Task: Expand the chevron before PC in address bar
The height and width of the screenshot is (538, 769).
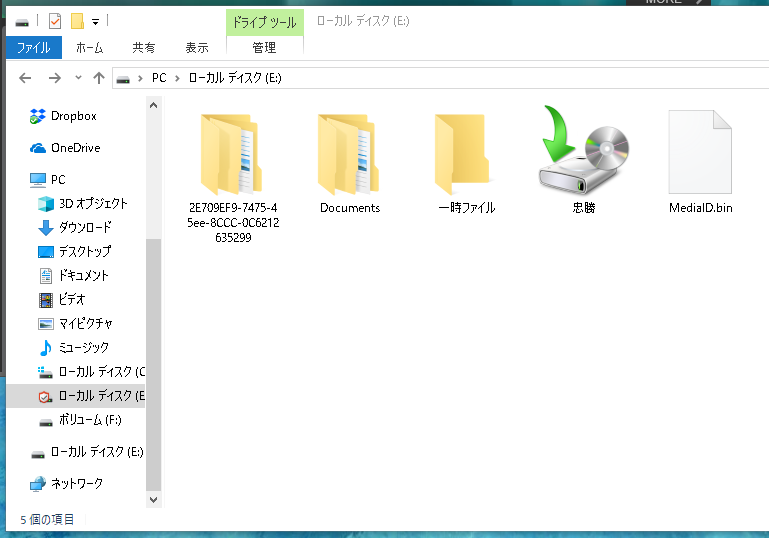Action: 140,78
